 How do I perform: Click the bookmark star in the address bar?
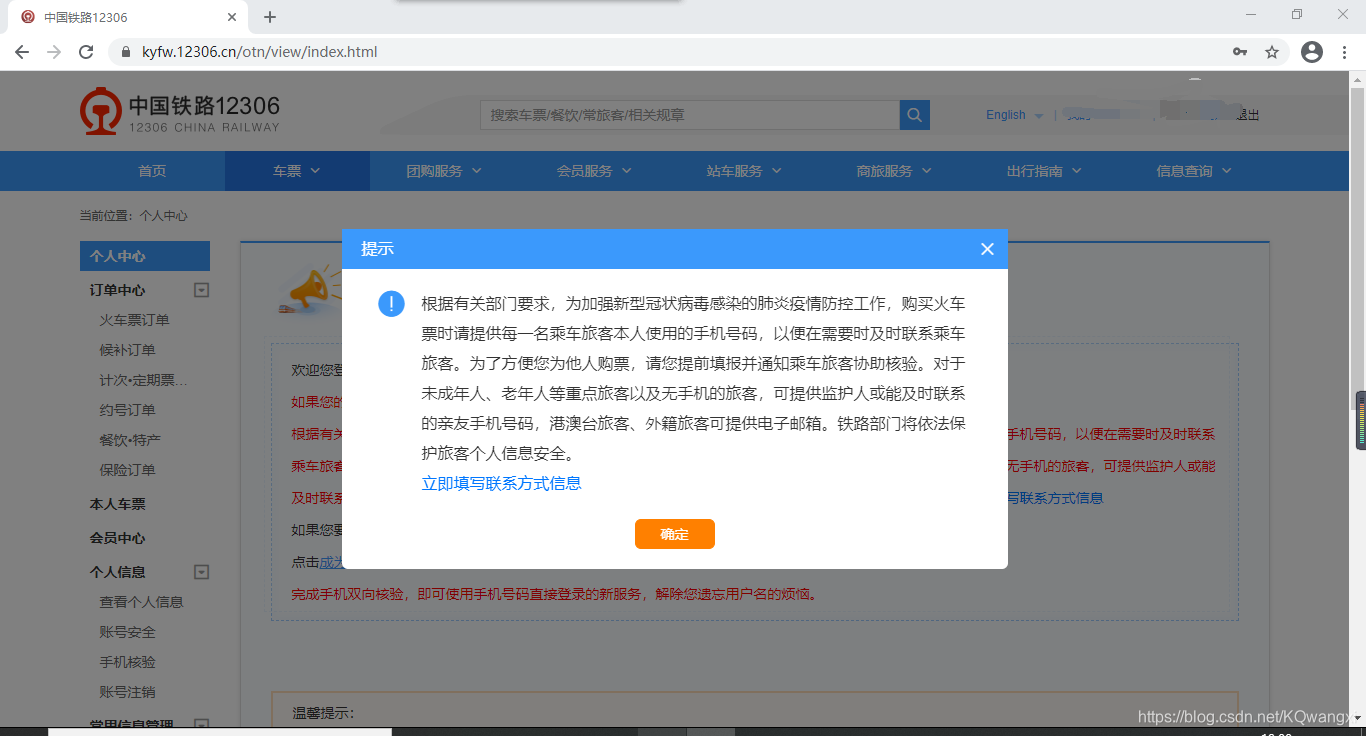coord(1272,51)
